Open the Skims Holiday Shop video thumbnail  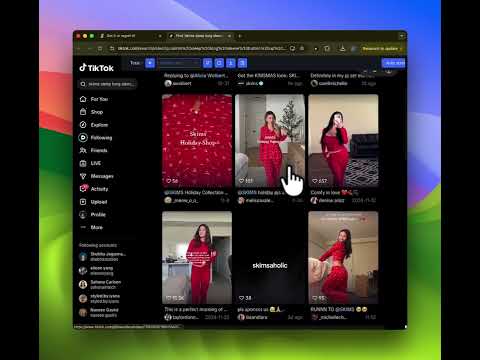point(197,141)
